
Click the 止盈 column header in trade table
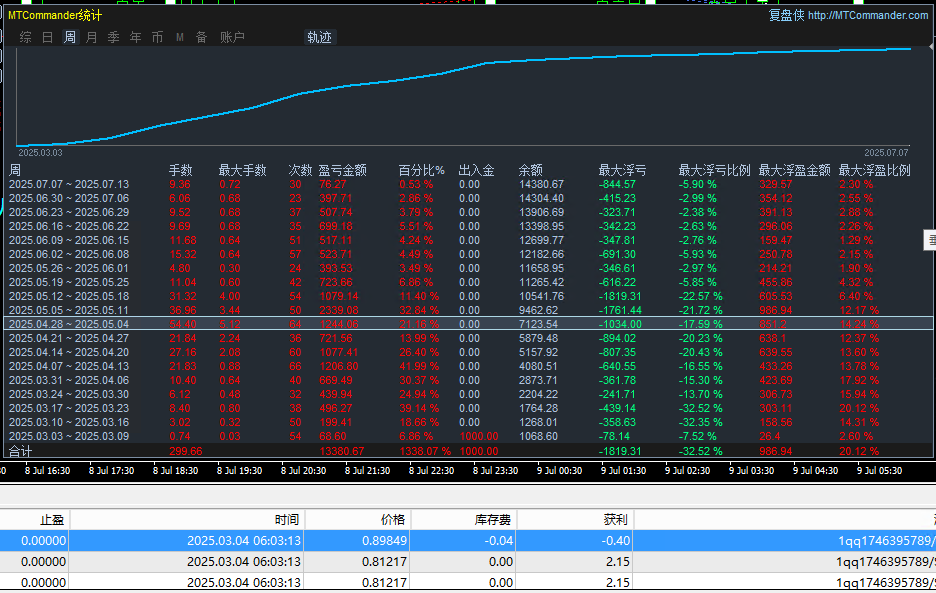52,520
